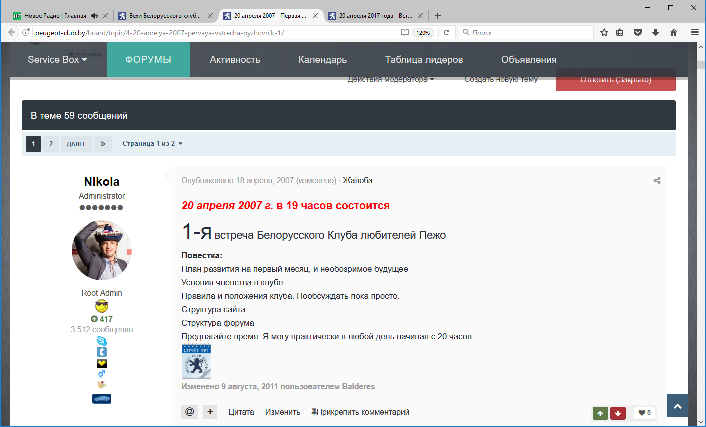Image resolution: width=706 pixels, height=427 pixels.
Task: Open the Активность navigation item
Action: pos(235,59)
